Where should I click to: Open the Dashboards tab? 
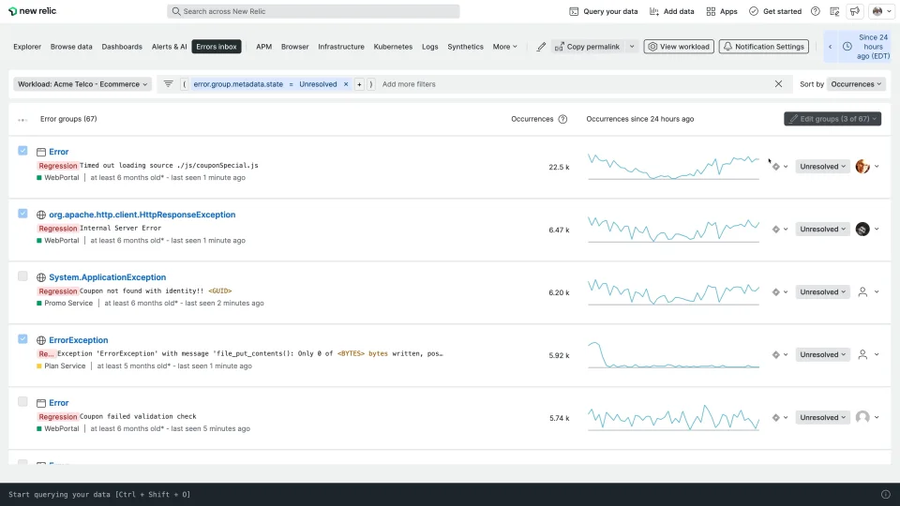click(122, 47)
